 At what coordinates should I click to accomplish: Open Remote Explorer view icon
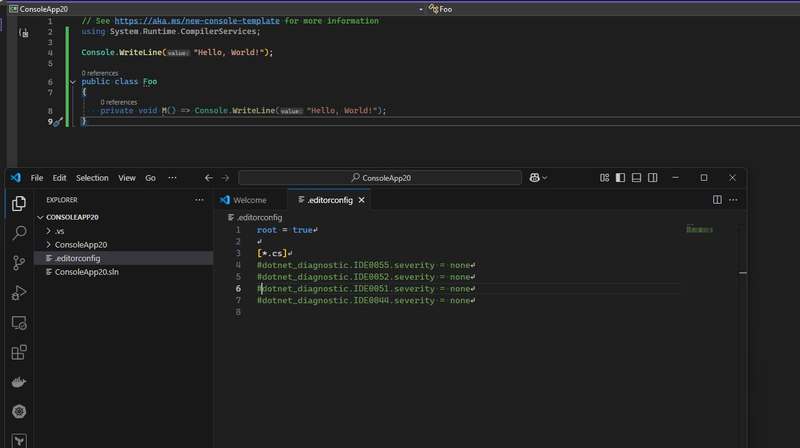(19, 322)
